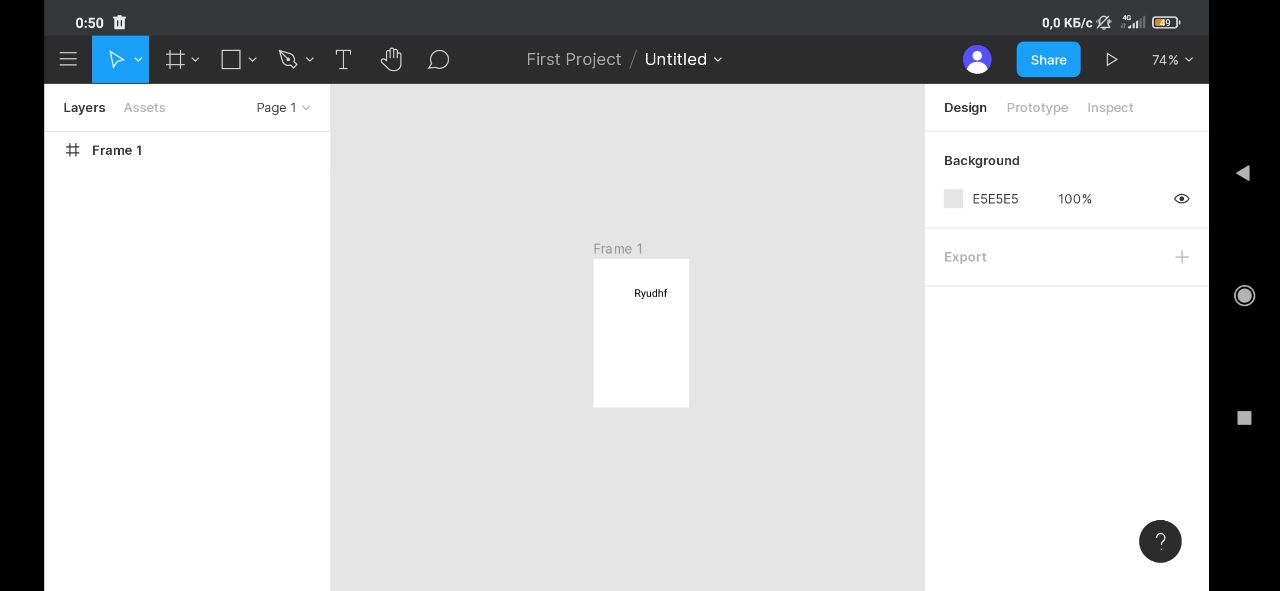The height and width of the screenshot is (591, 1280).
Task: Switch to the Prototype tab
Action: click(x=1037, y=107)
